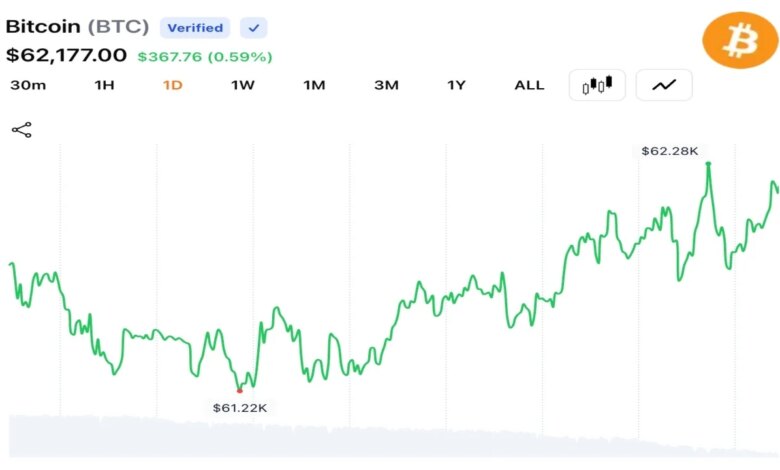The image size is (780, 470).
Task: Click the orange Bitcoin logo
Action: 740,40
